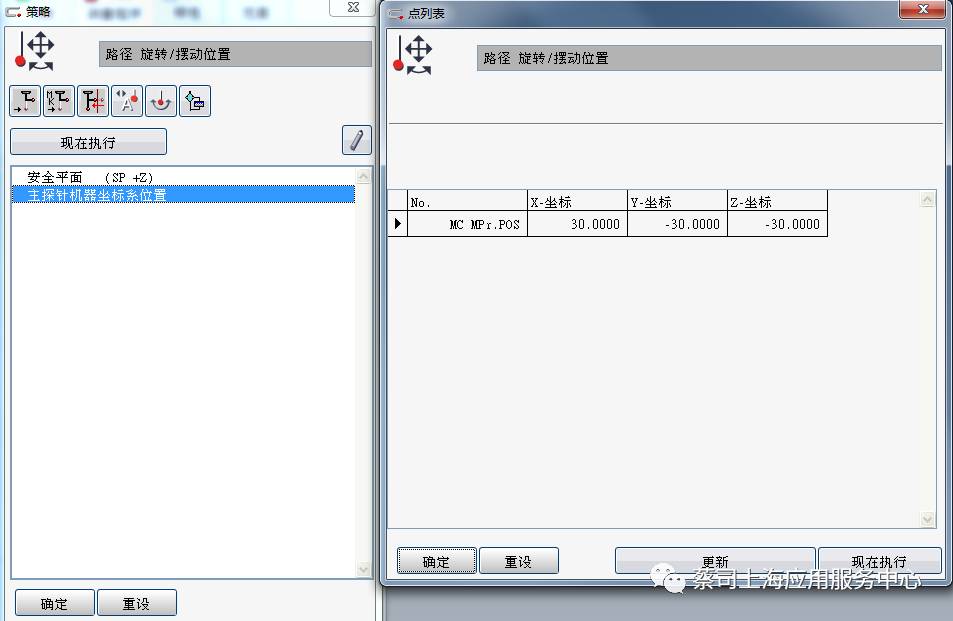Click the X-坐标 column header

tap(577, 202)
